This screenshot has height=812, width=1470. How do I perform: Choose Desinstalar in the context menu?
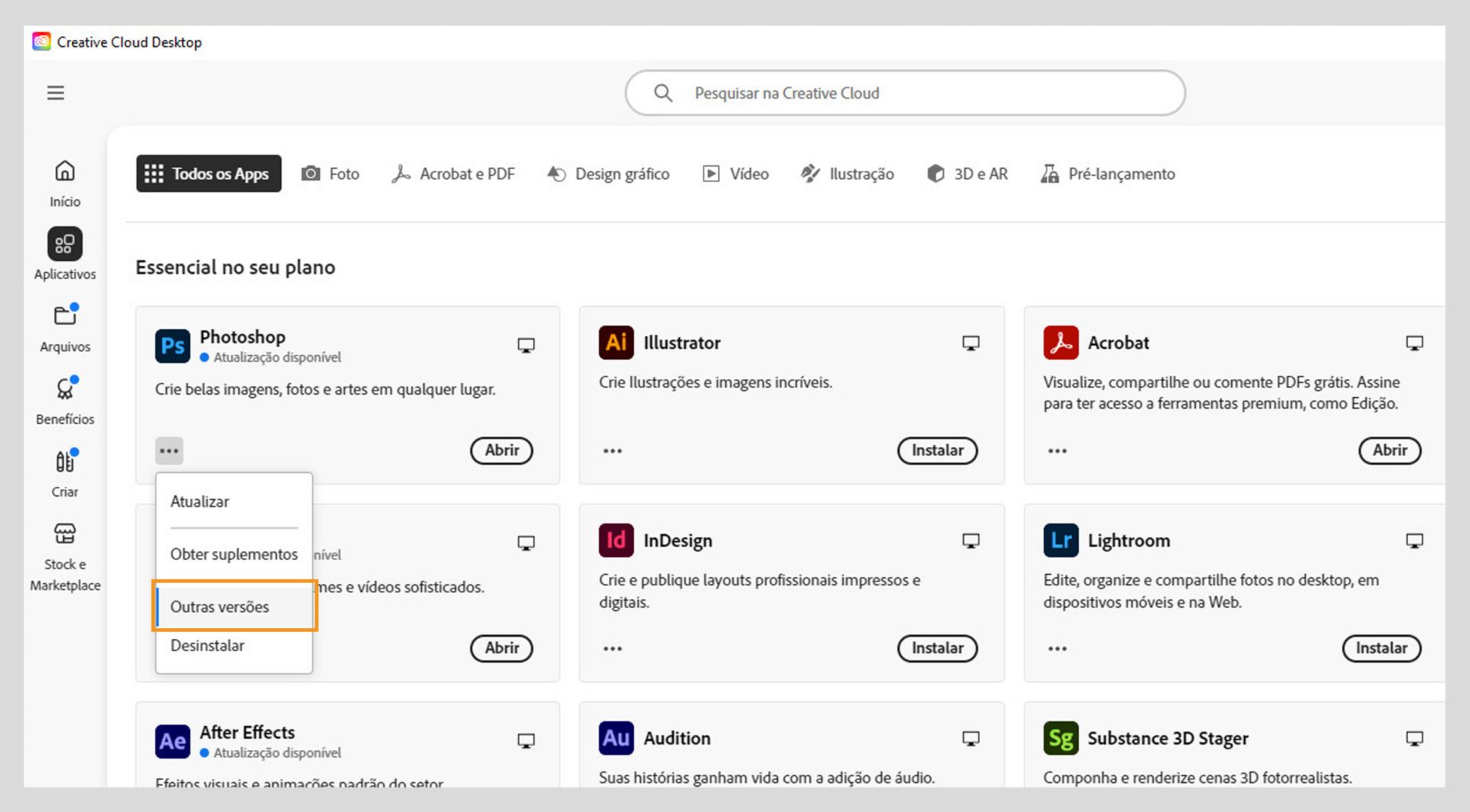[207, 646]
